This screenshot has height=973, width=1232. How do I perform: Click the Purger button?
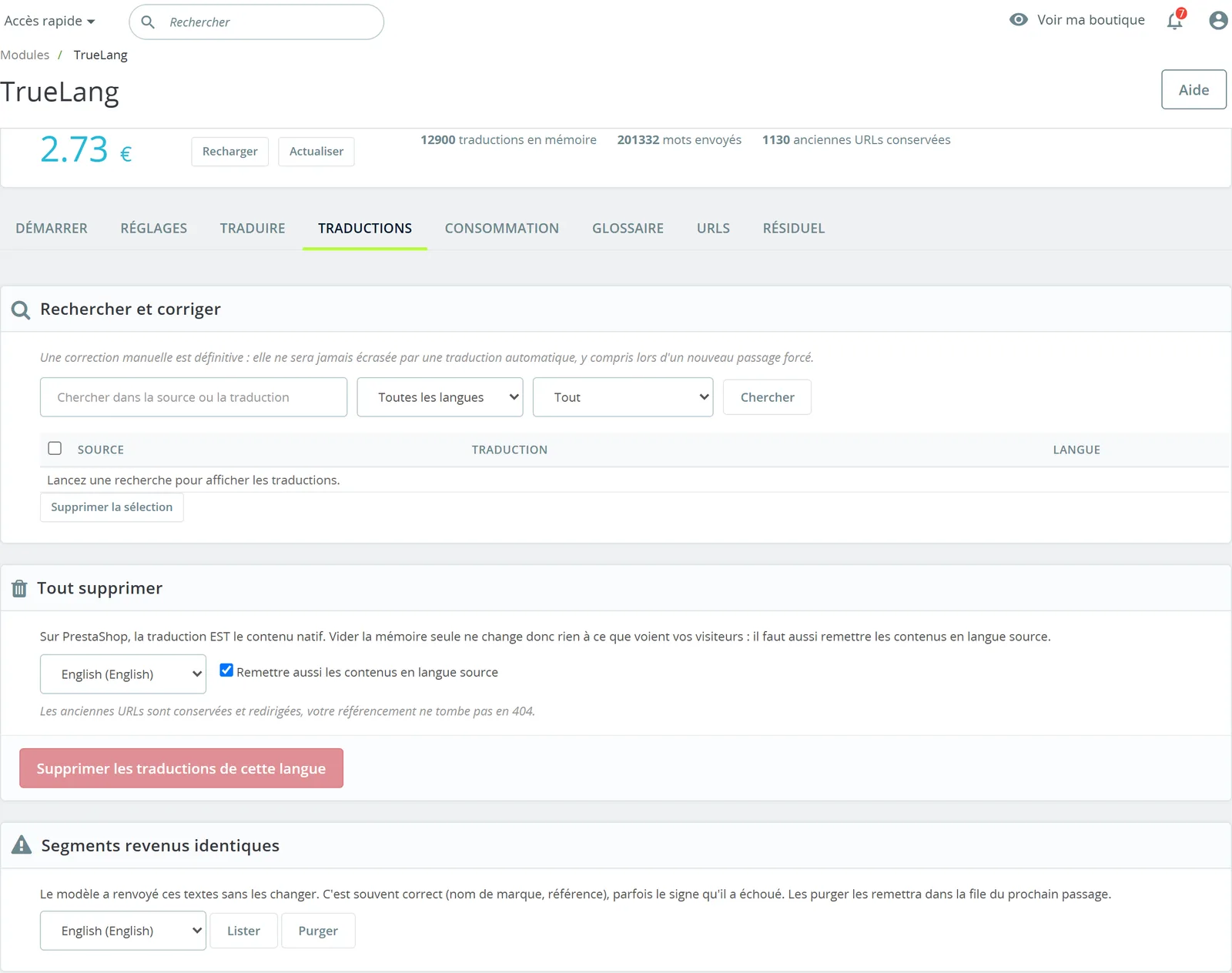point(318,931)
